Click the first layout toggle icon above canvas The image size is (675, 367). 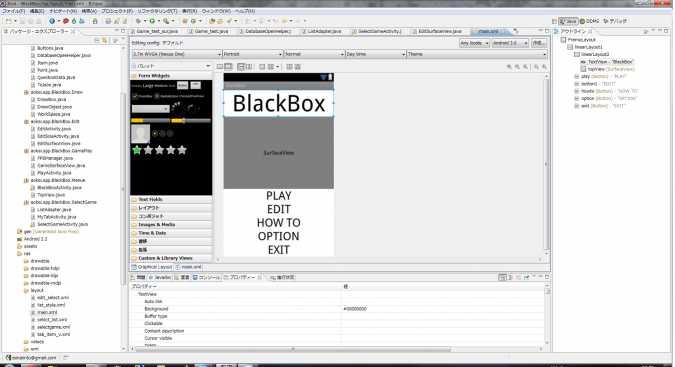click(x=220, y=67)
